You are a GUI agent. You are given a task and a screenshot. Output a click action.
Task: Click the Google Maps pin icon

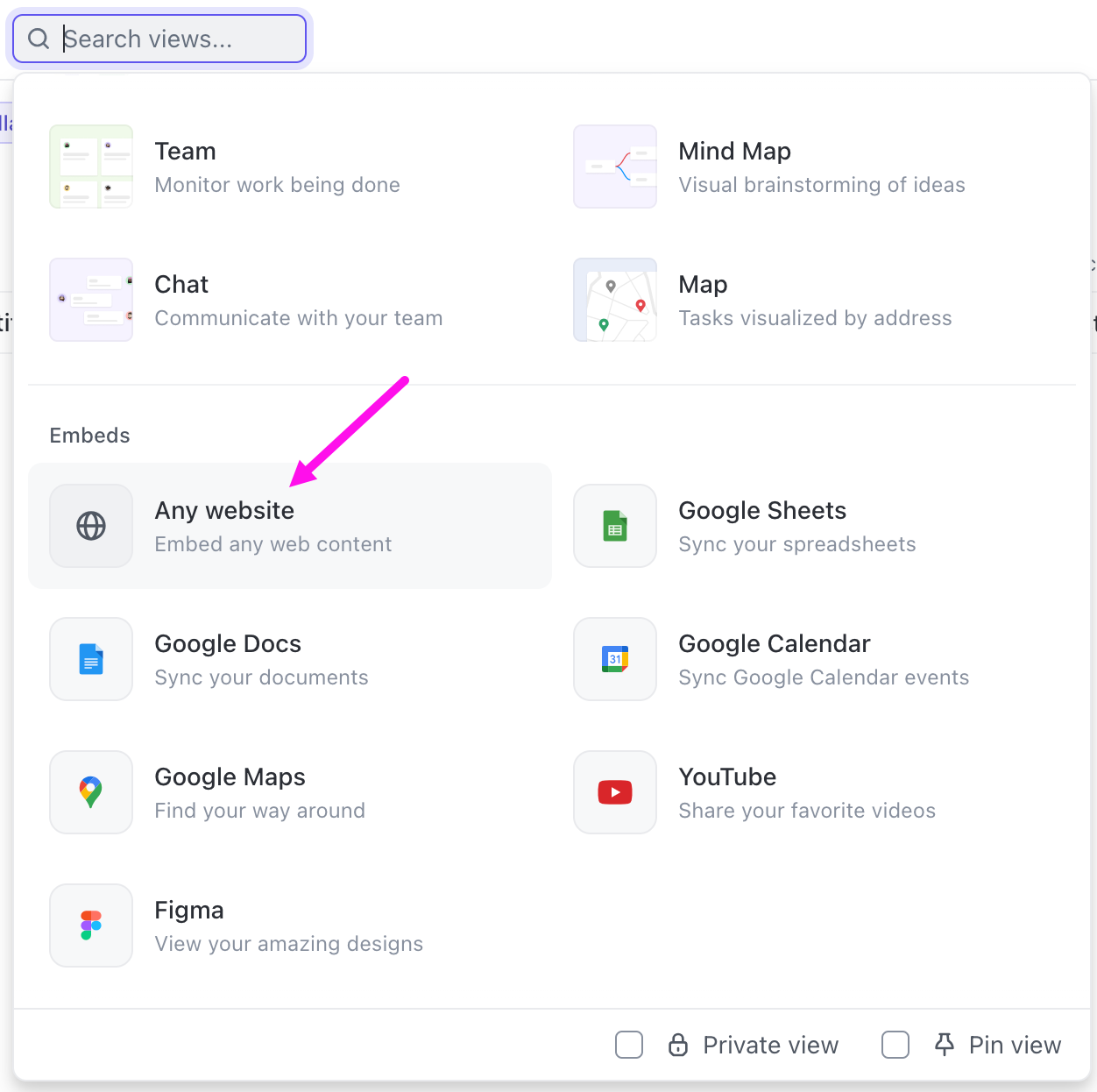point(90,792)
